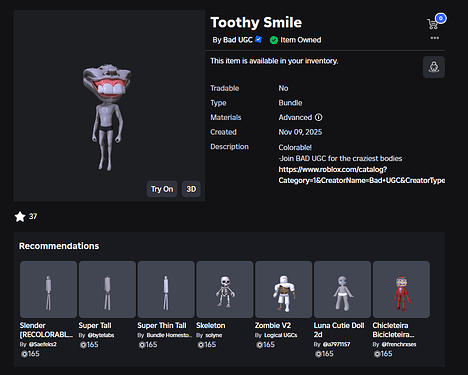468x375 pixels.
Task: Click the avatar wear icon button
Action: coord(434,67)
